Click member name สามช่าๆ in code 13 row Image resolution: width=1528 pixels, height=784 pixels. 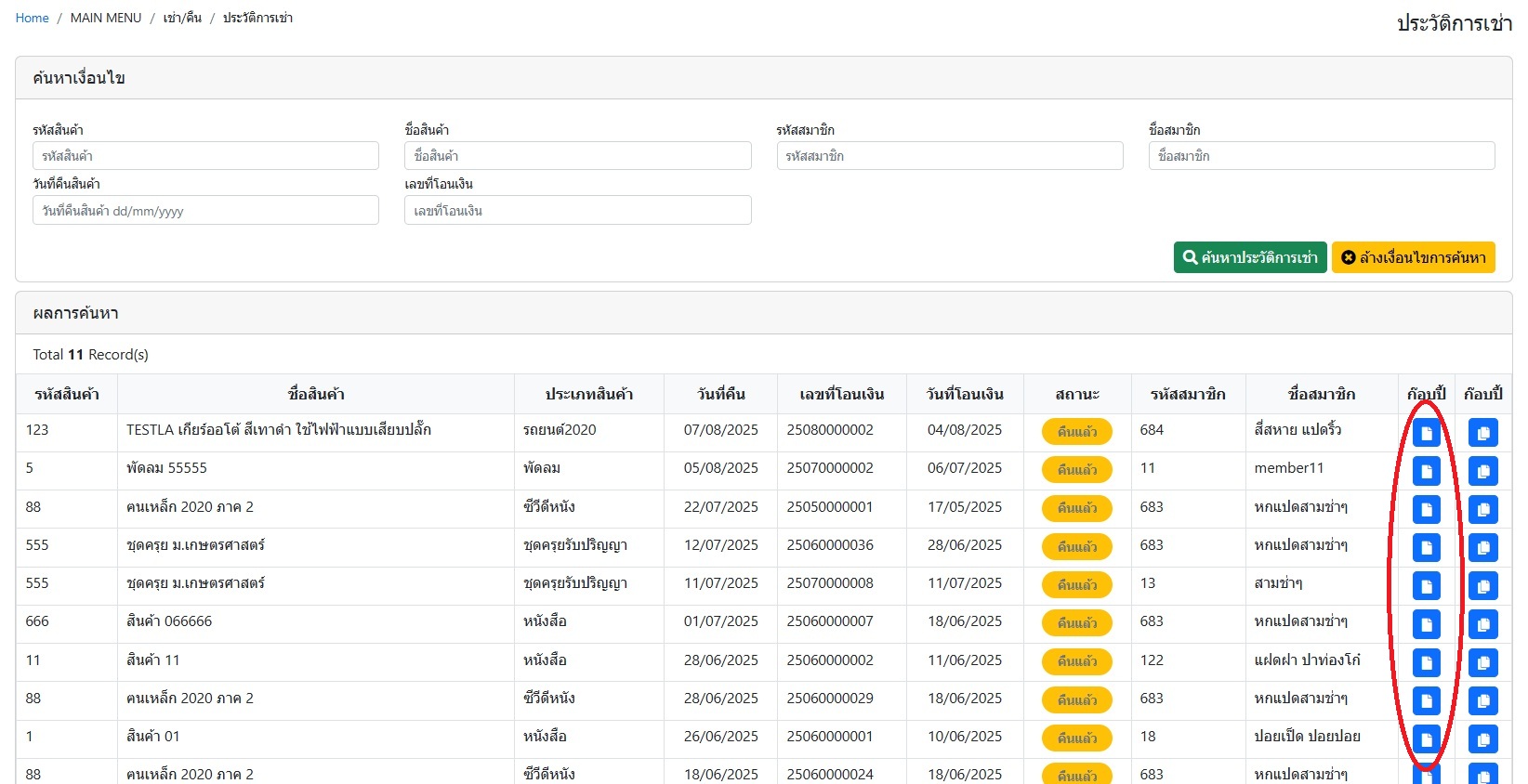pyautogui.click(x=1279, y=583)
